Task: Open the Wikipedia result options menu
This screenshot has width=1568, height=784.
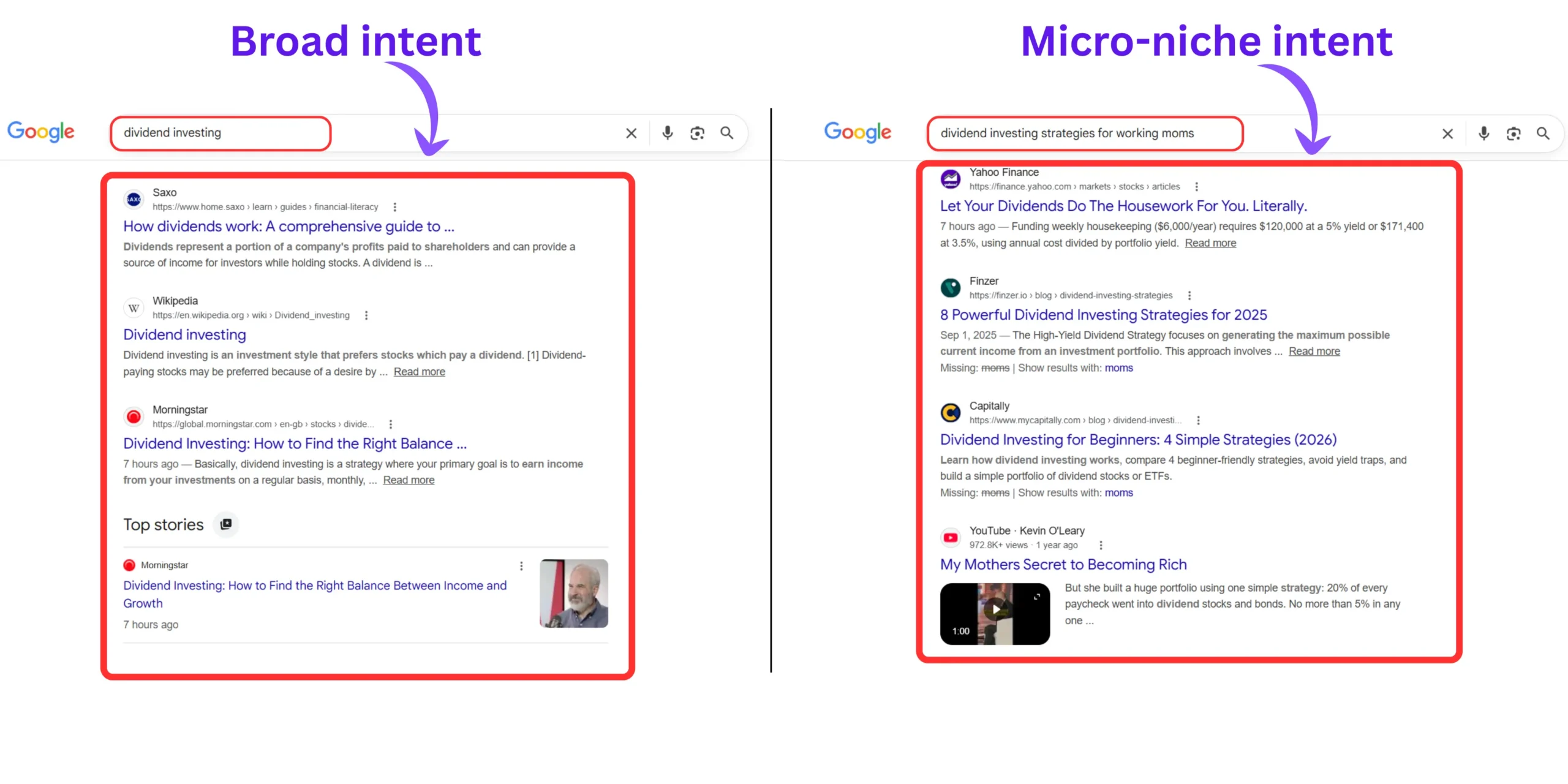Action: click(366, 315)
